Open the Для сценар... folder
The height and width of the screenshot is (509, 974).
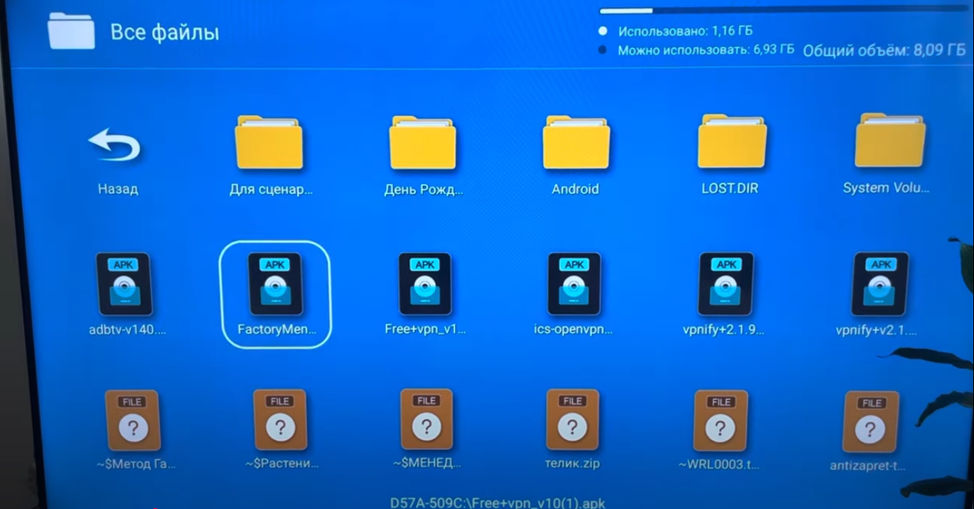(x=269, y=143)
